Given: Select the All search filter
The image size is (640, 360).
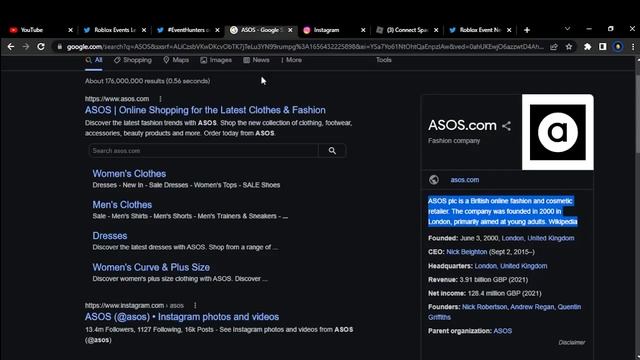Looking at the screenshot, I should (93, 60).
